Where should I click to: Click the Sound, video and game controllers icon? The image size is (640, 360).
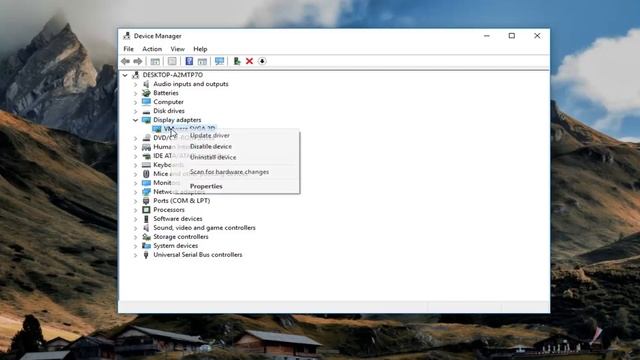point(146,228)
